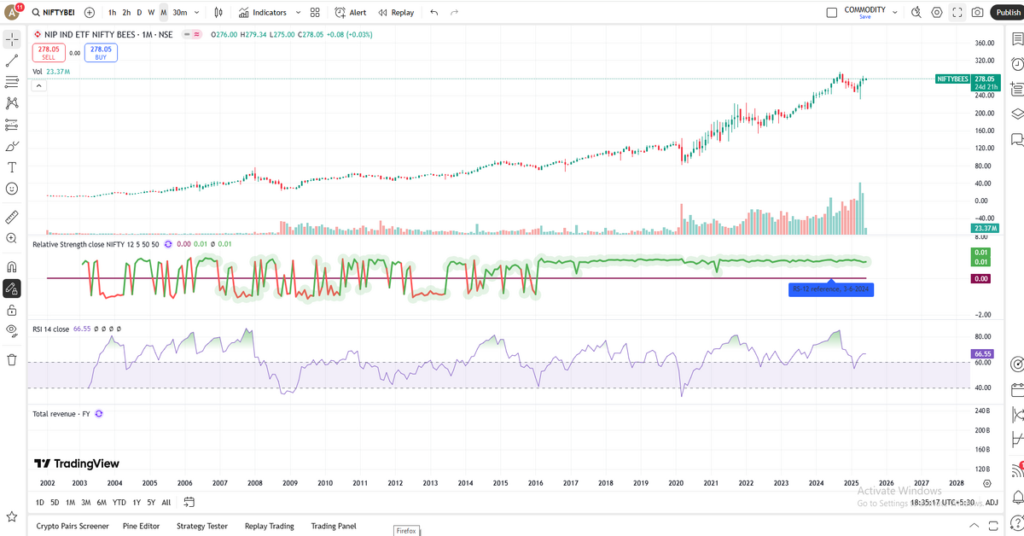Switch to the 1h timeframe
This screenshot has width=1024, height=536.
point(112,12)
